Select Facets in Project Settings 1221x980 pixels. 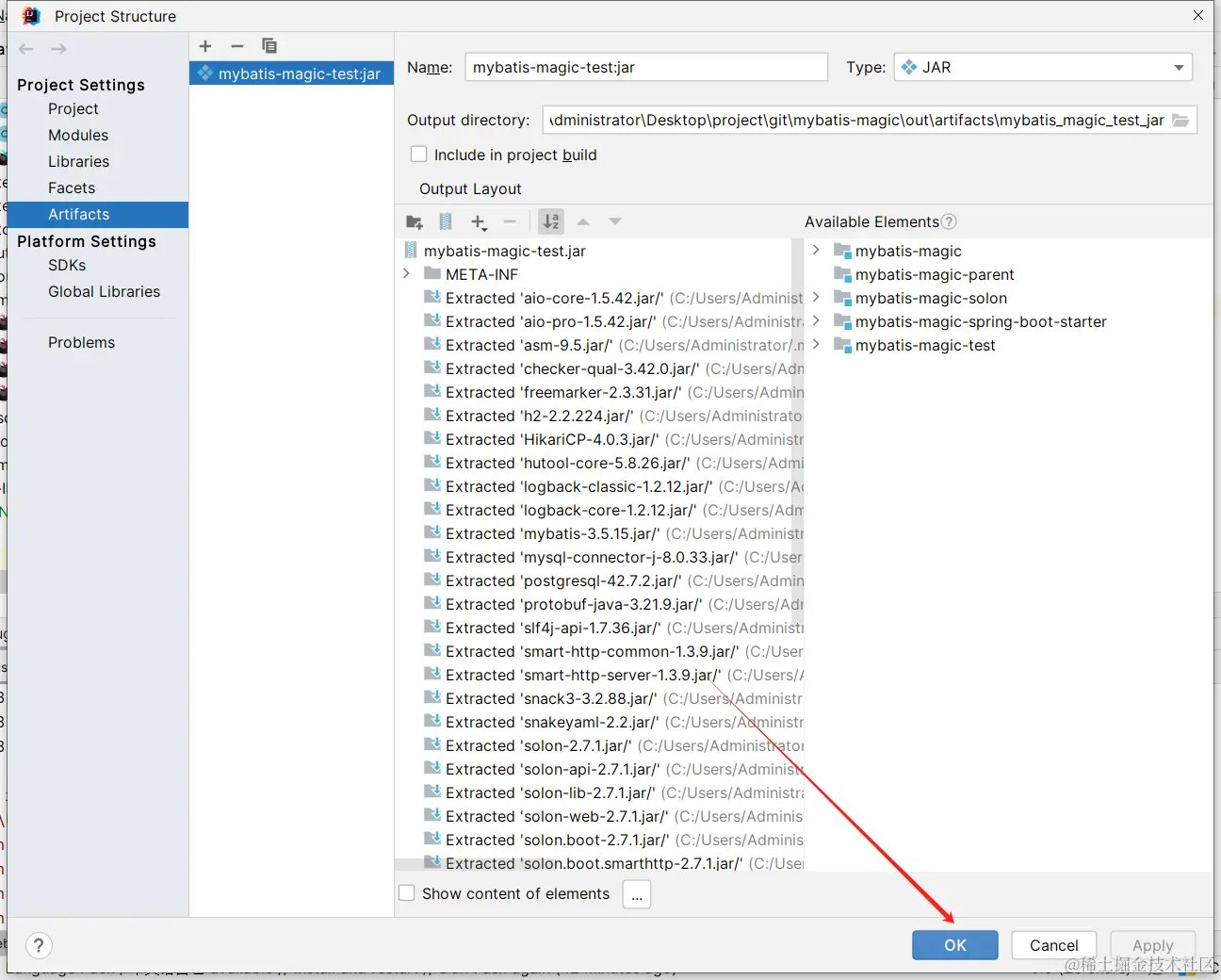72,188
